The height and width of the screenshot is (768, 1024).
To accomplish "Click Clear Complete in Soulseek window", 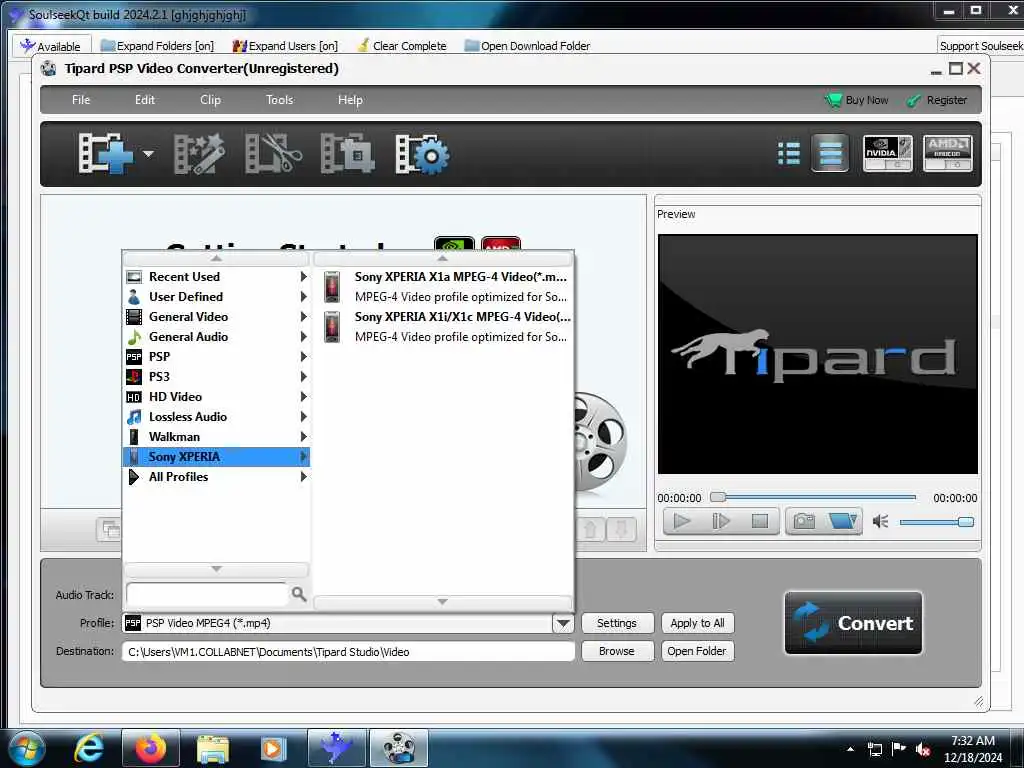I will (x=402, y=46).
